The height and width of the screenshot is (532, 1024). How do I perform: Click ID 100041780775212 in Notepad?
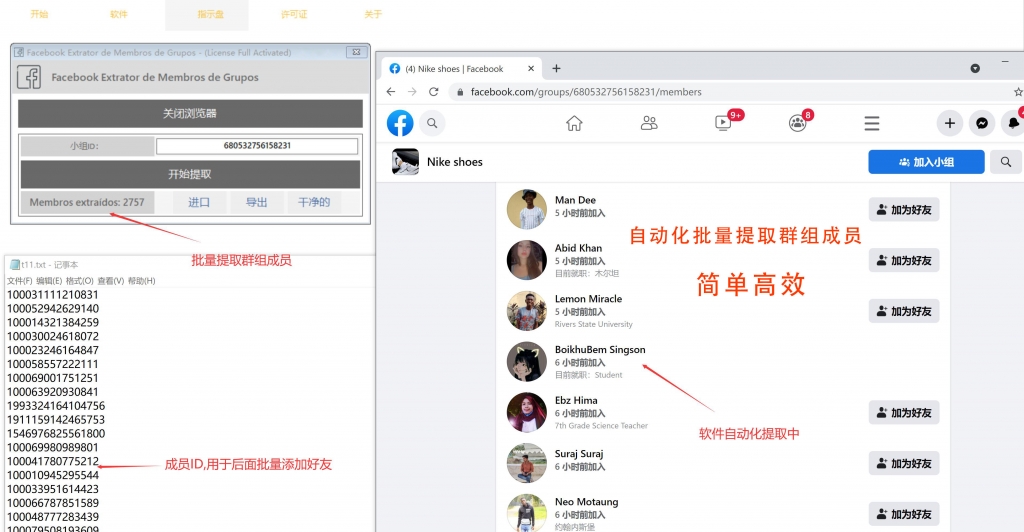(x=53, y=461)
